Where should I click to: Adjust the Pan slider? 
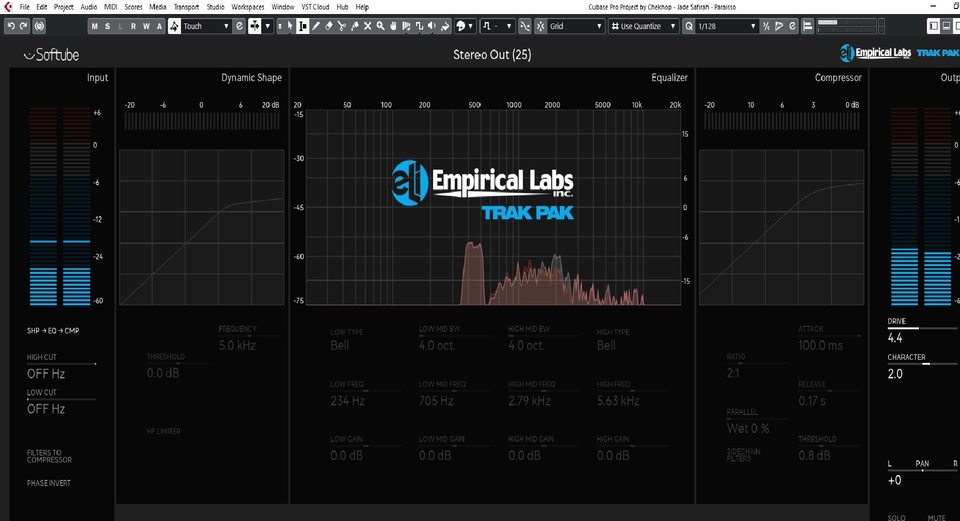[x=923, y=471]
